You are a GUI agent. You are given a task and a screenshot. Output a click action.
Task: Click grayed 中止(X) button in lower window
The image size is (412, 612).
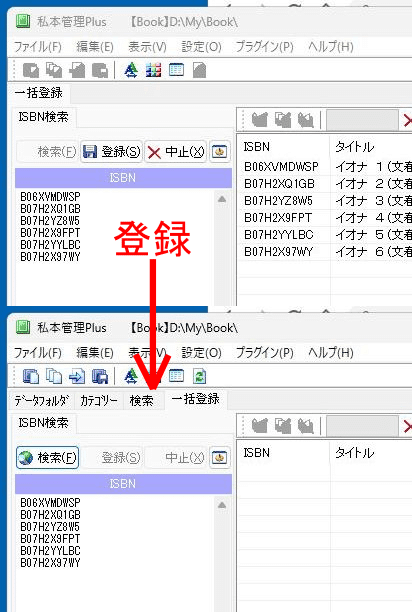click(x=176, y=457)
